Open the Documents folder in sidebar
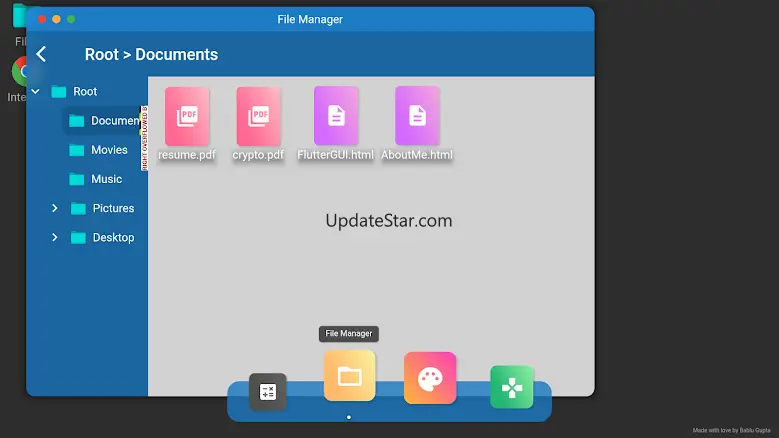The image size is (779, 438). click(104, 121)
